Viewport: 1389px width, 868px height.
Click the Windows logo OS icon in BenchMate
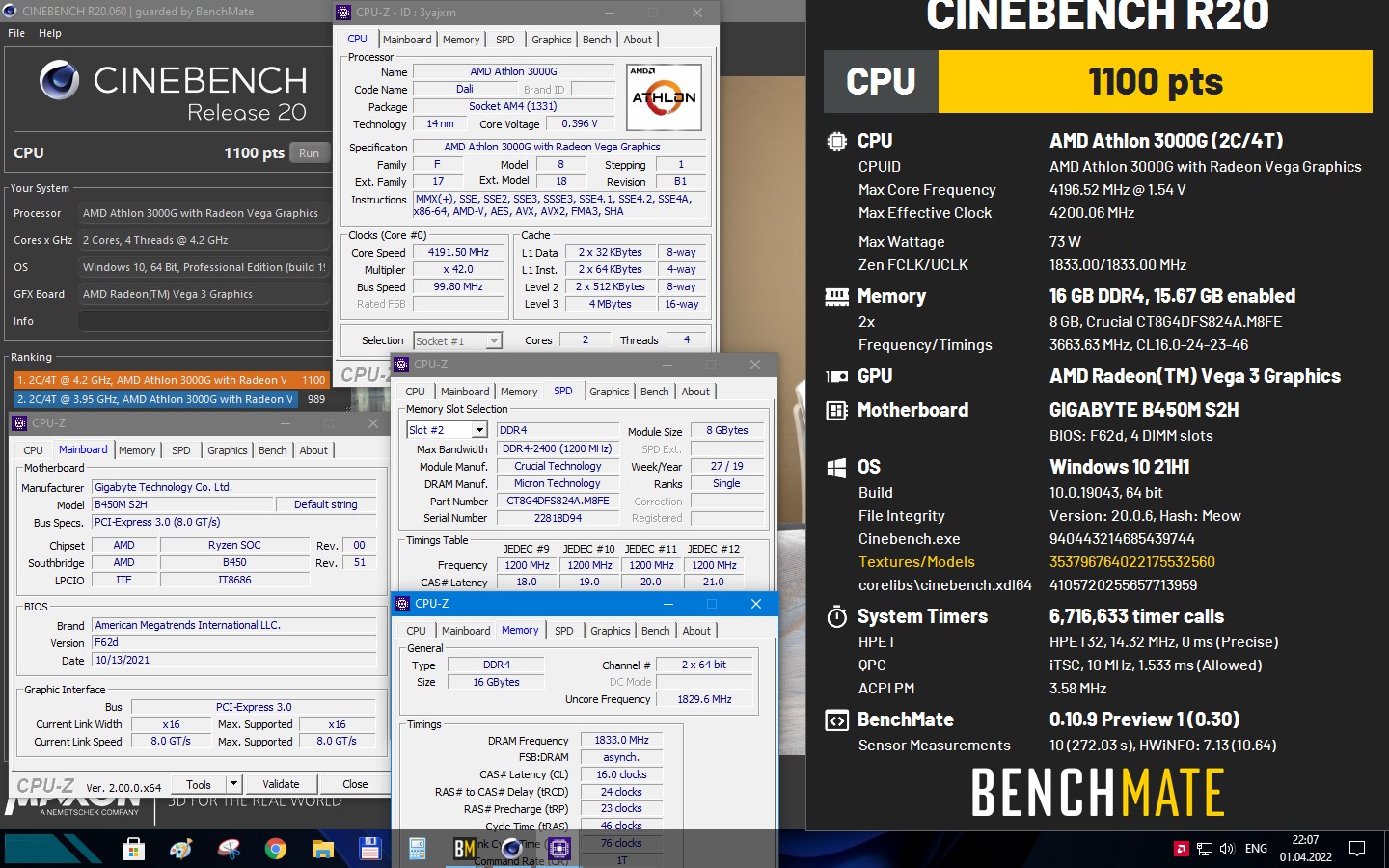pyautogui.click(x=836, y=467)
